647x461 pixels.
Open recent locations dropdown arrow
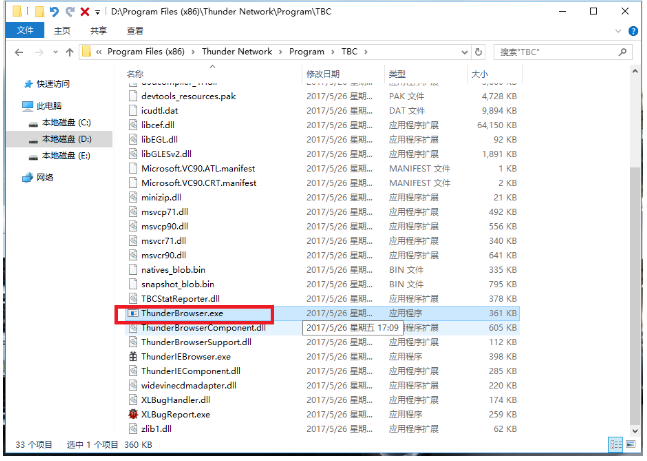(56, 52)
